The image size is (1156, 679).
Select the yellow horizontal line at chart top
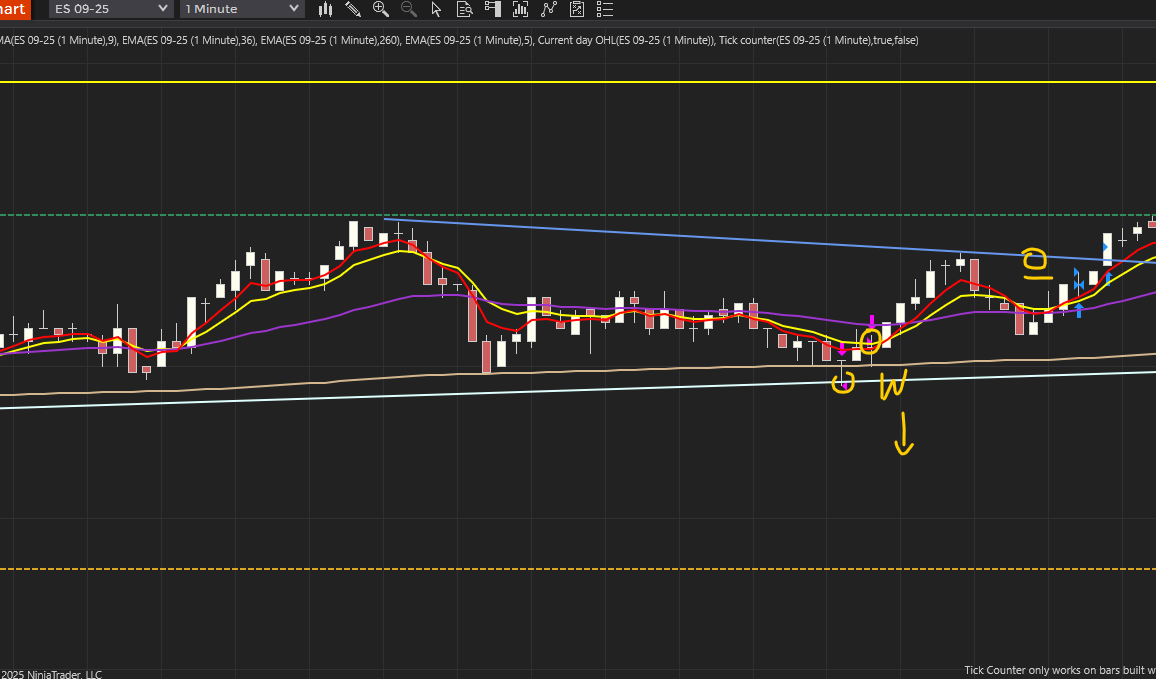click(578, 82)
